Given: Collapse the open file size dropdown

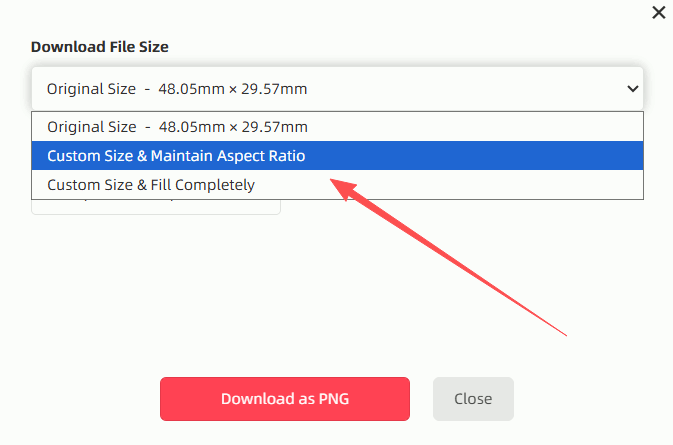Looking at the screenshot, I should (x=632, y=89).
